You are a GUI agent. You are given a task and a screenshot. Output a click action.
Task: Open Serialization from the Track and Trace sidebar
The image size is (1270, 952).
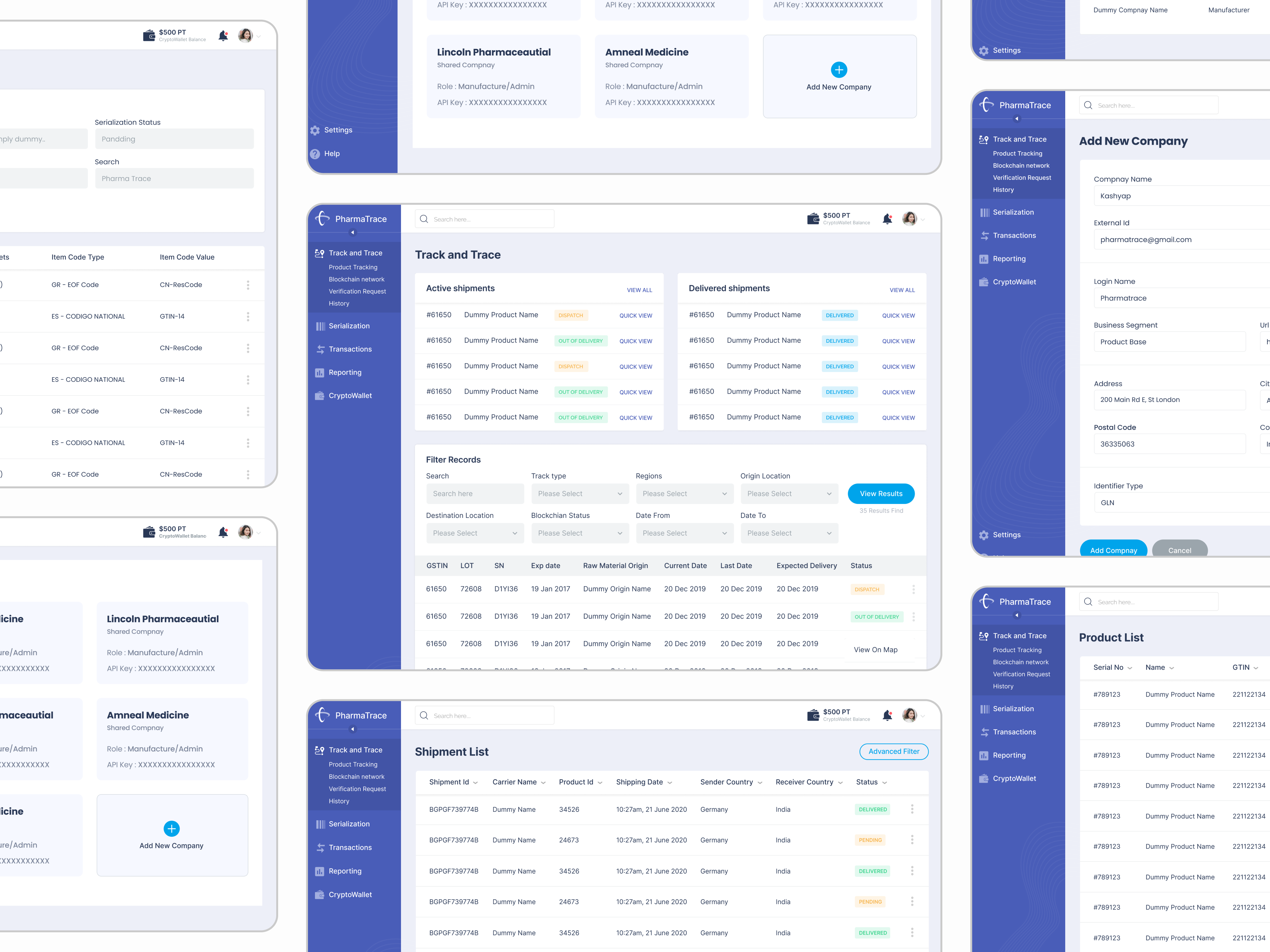point(349,326)
